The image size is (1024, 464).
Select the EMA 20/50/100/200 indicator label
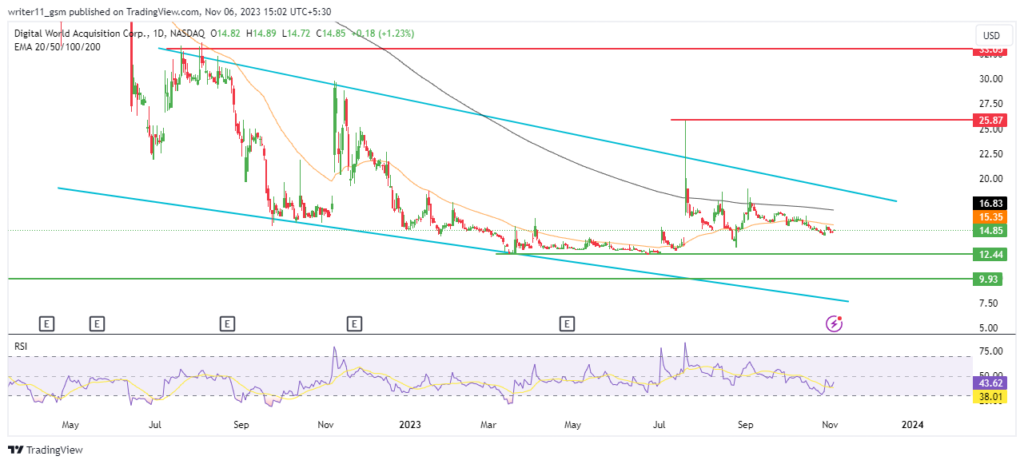(x=55, y=46)
